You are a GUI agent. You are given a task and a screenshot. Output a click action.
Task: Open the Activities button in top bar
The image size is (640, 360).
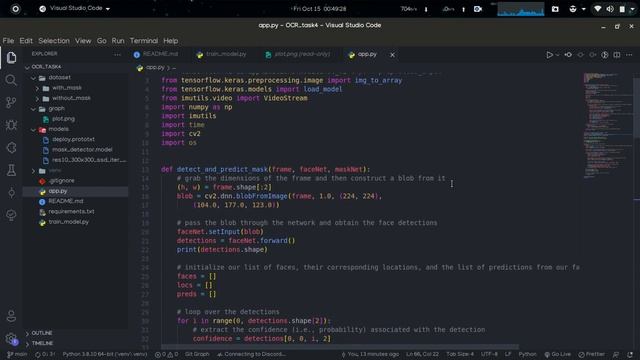pos(16,9)
